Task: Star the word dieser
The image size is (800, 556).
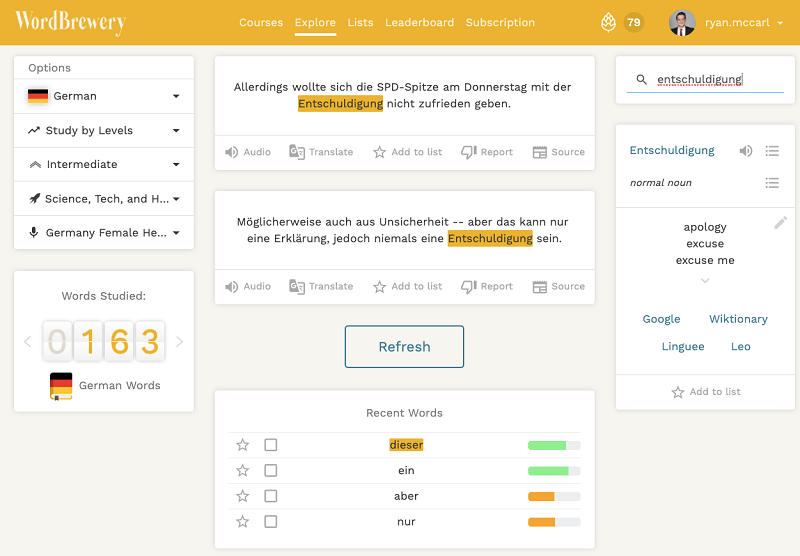Action: [242, 445]
